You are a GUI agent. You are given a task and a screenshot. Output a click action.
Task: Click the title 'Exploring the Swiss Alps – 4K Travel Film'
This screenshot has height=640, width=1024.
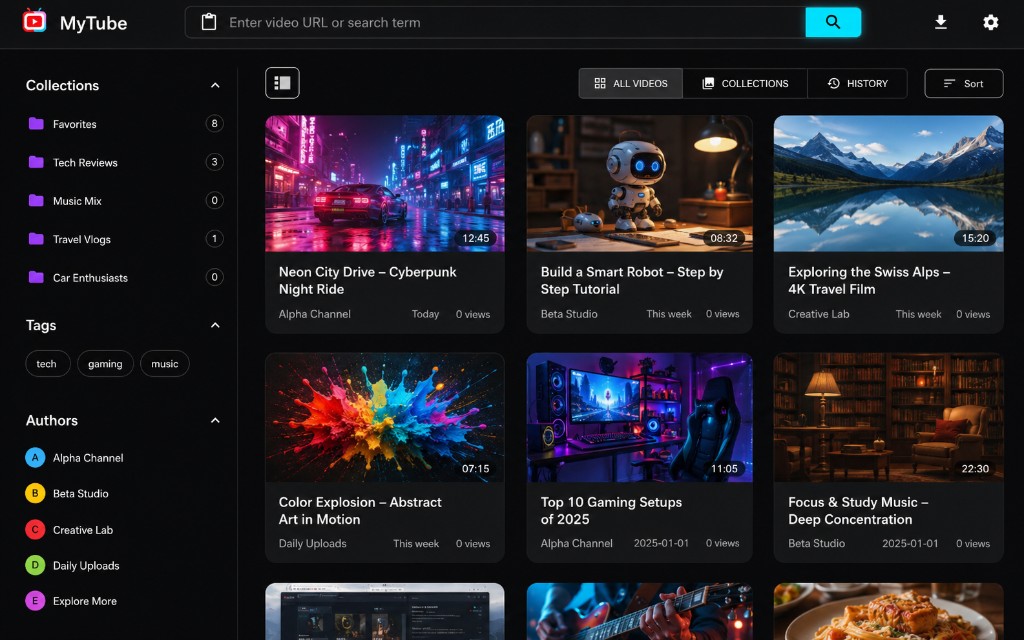[x=869, y=280]
